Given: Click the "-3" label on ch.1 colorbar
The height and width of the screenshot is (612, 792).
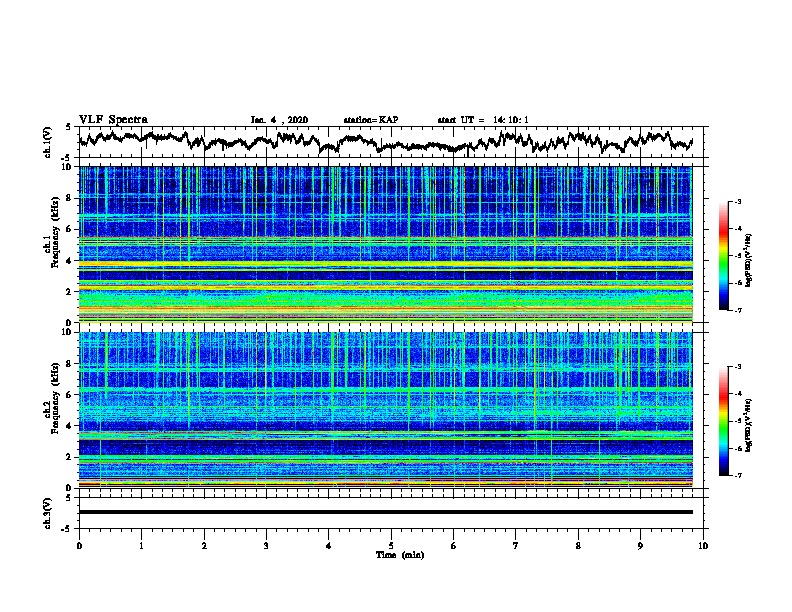Looking at the screenshot, I should click(737, 202).
